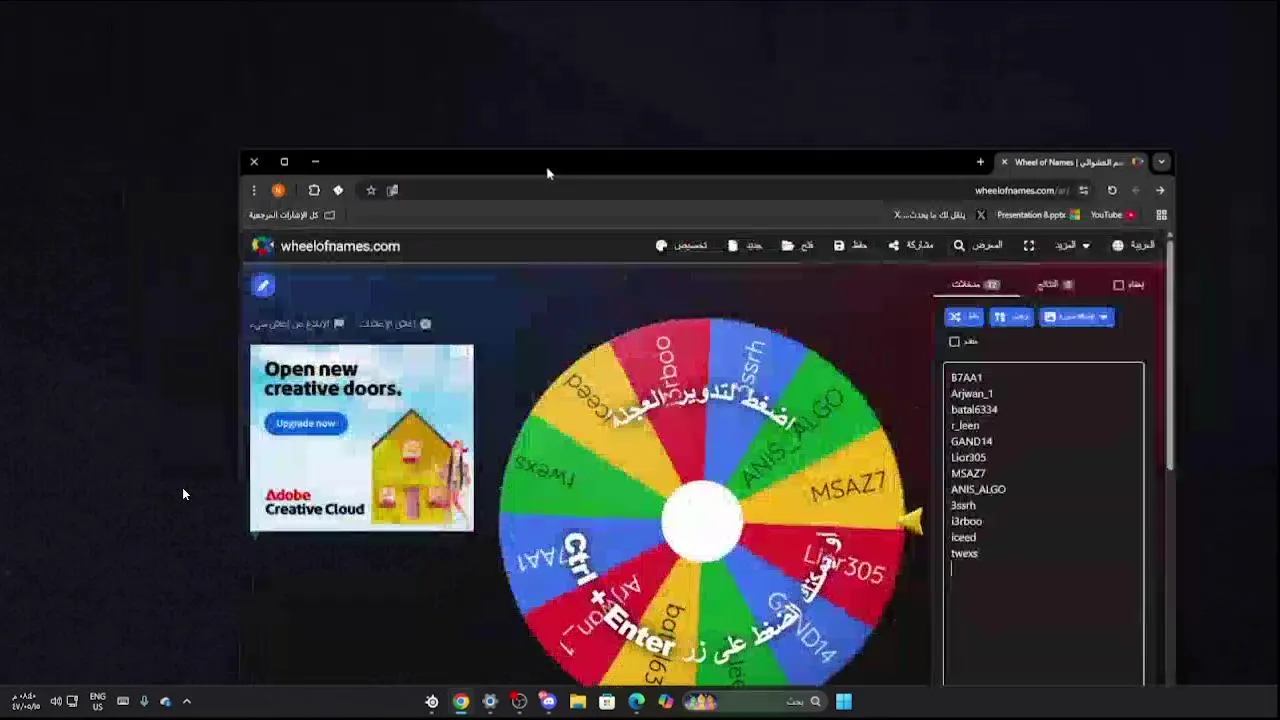Open Microsoft Edge from the taskbar
The height and width of the screenshot is (720, 1280).
[636, 702]
